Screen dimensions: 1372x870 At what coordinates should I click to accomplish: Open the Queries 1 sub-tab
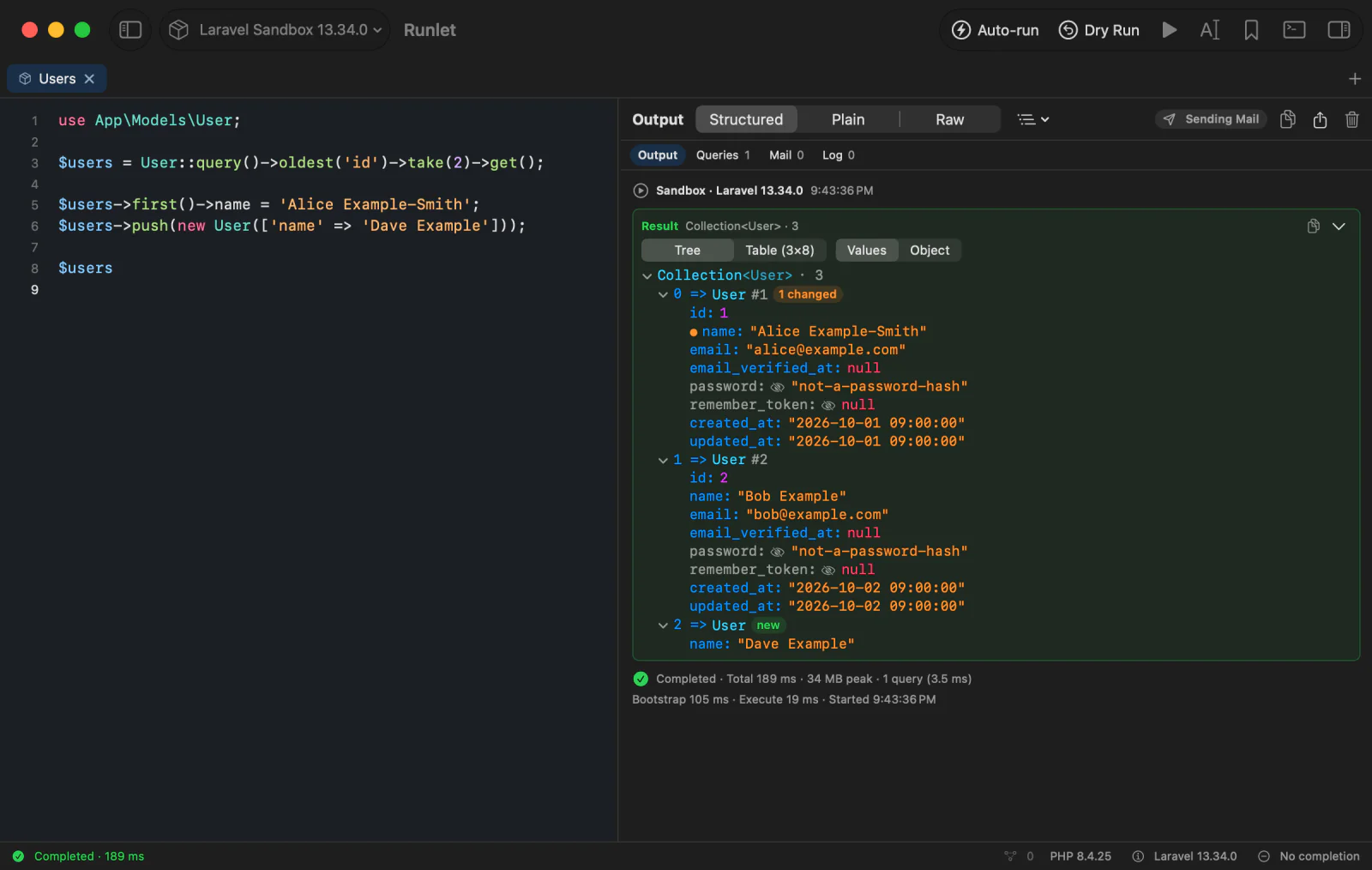pos(723,155)
